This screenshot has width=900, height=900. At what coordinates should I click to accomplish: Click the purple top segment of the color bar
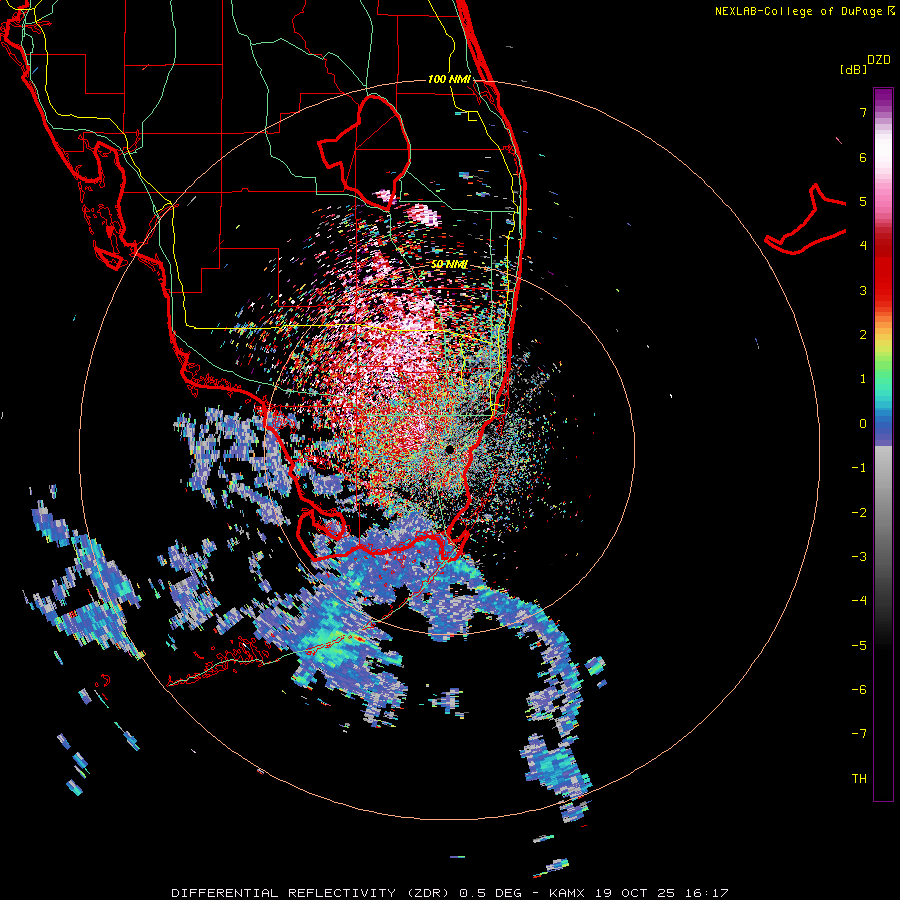(883, 99)
